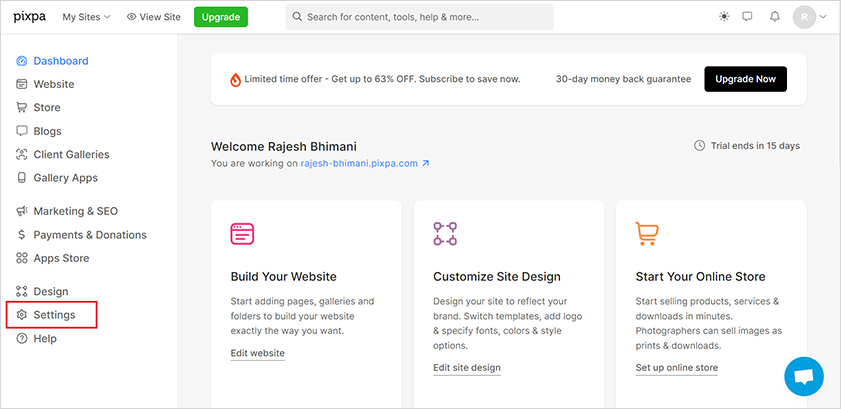Click the Upgrade Now button
The width and height of the screenshot is (841, 409).
(x=746, y=79)
